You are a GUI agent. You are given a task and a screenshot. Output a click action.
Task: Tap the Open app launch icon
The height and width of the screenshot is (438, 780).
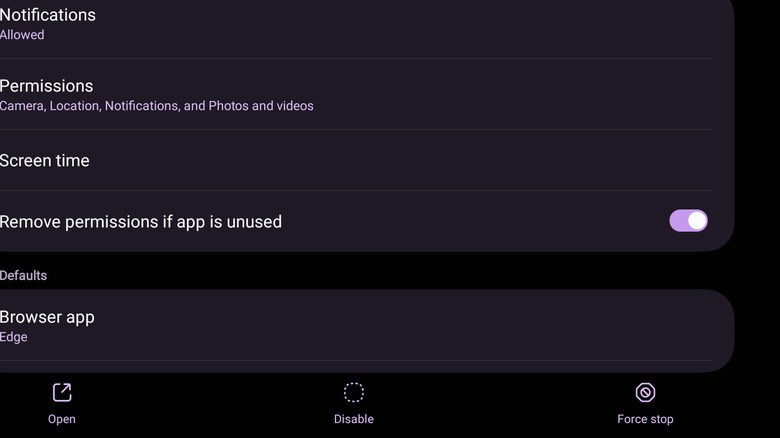coord(62,392)
